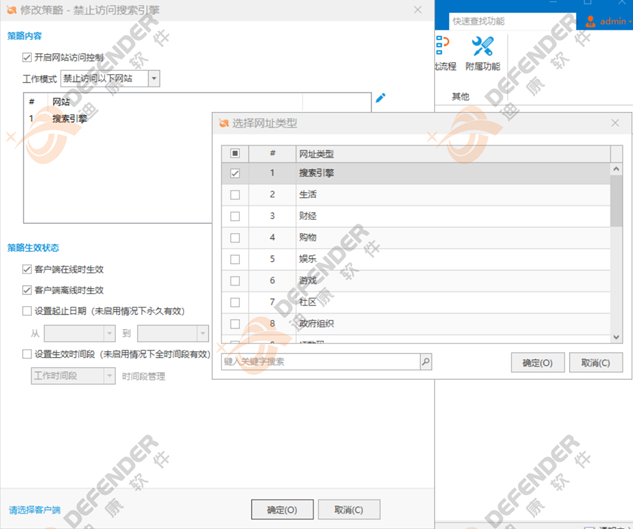Click 确定(O) in 选择网址类型 dialog

pyautogui.click(x=538, y=363)
